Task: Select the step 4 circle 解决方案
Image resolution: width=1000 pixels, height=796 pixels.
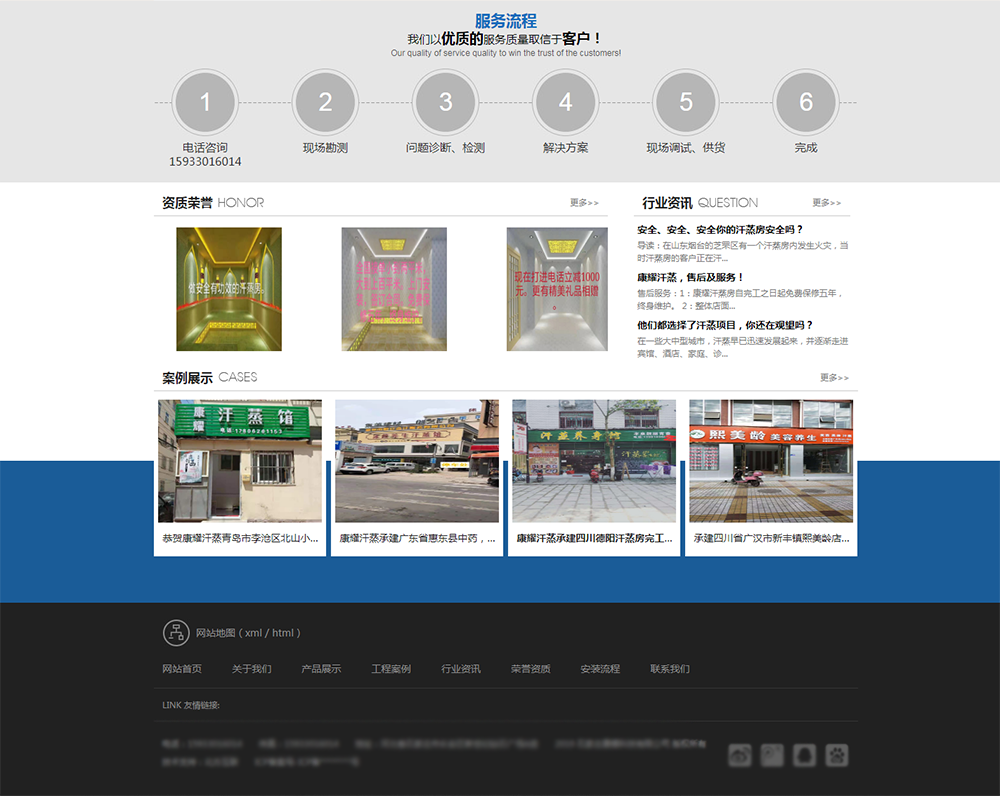Action: coord(565,102)
